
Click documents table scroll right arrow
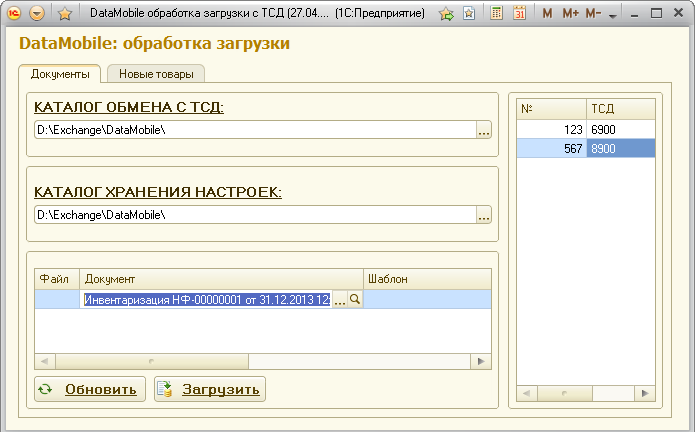480,361
